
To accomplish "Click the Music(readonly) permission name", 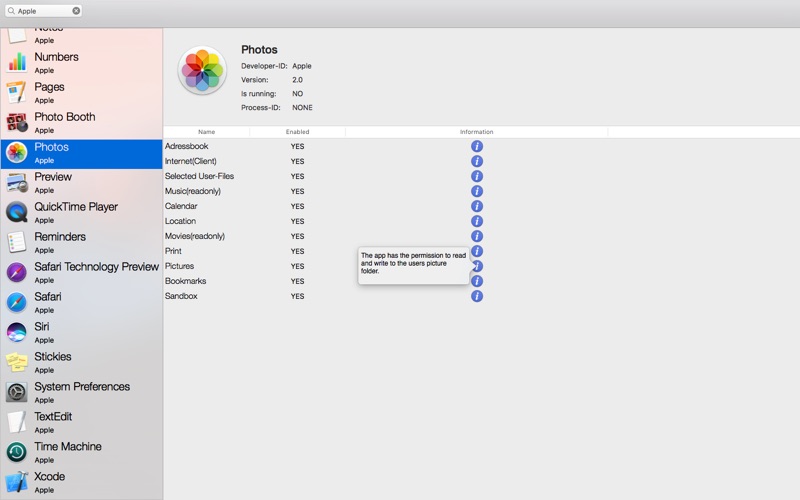I will (x=192, y=191).
